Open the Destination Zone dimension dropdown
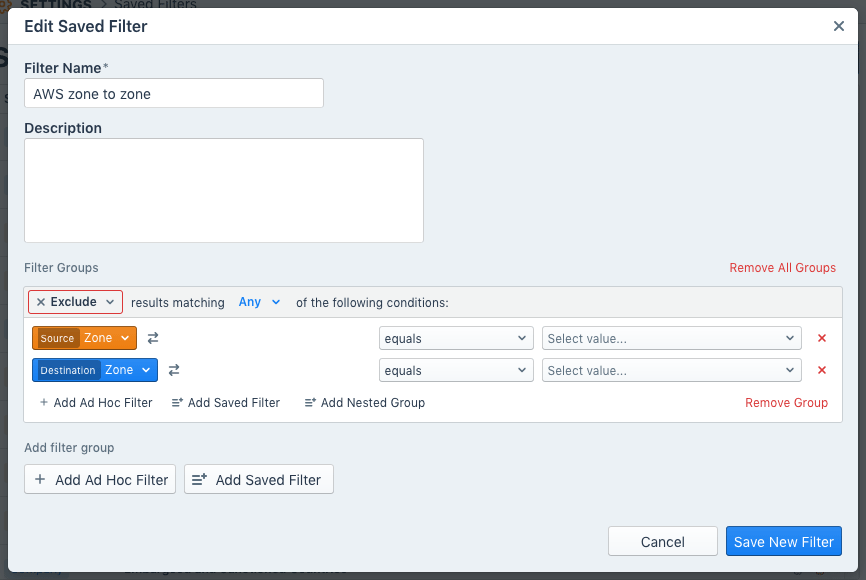 pos(95,371)
